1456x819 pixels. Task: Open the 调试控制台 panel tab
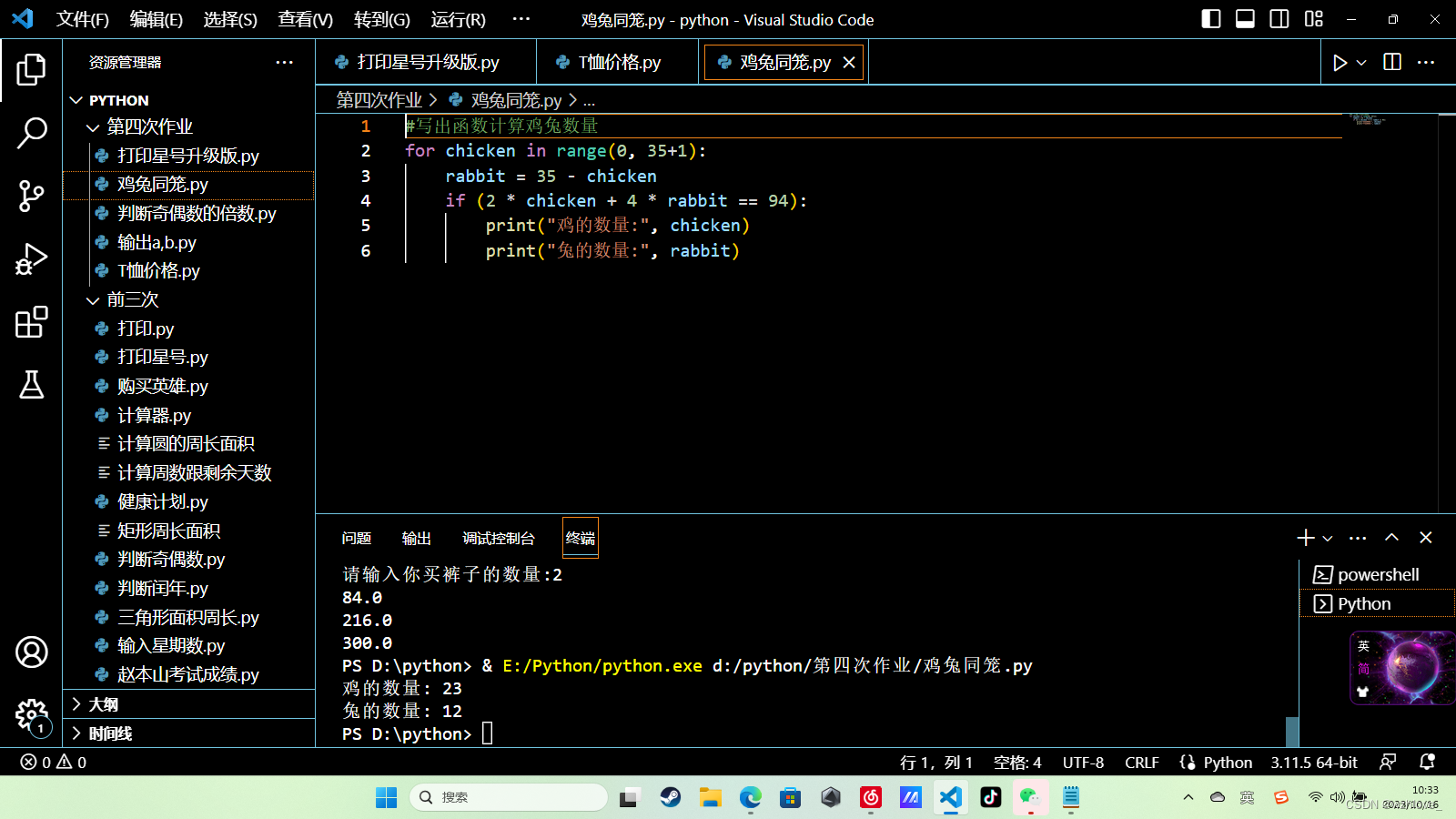pyautogui.click(x=499, y=538)
